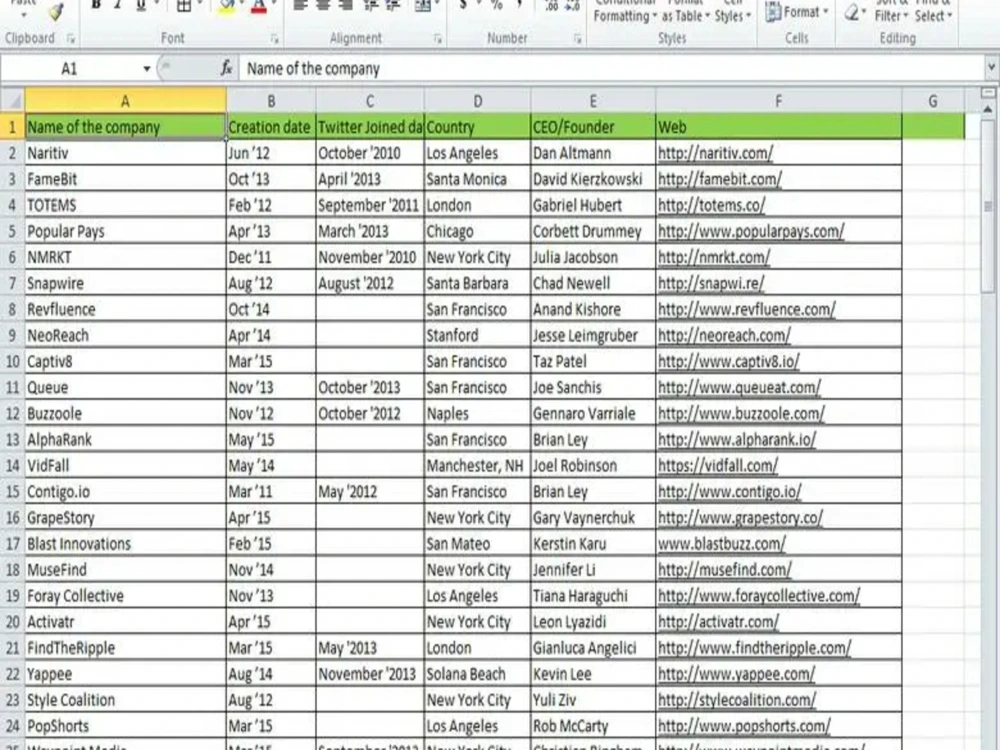Click the Decrease Decimal icon
The height and width of the screenshot is (750, 1000).
click(572, 6)
